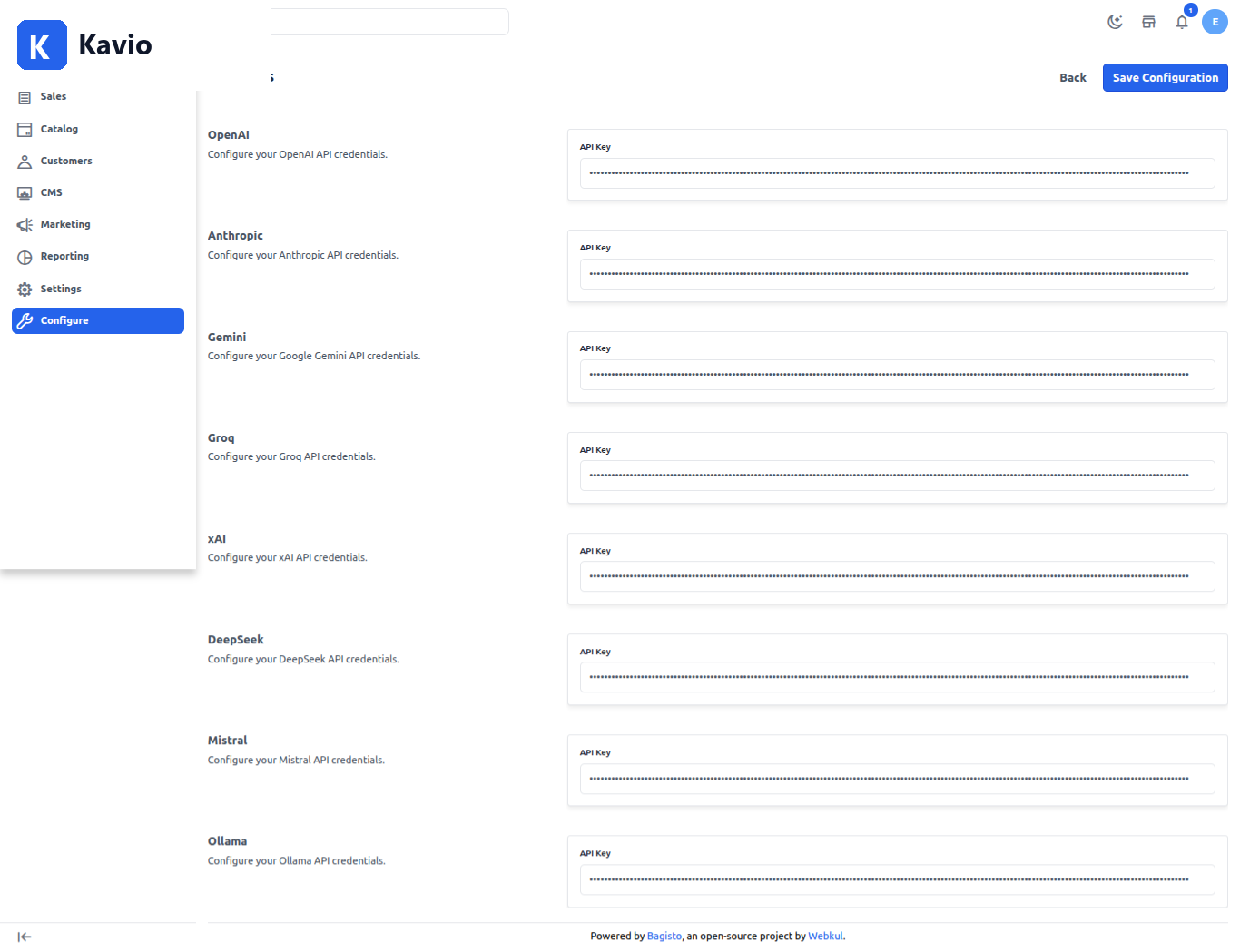
Task: Click 'Configure your Google Gemini API credentials.' text
Action: (x=314, y=356)
